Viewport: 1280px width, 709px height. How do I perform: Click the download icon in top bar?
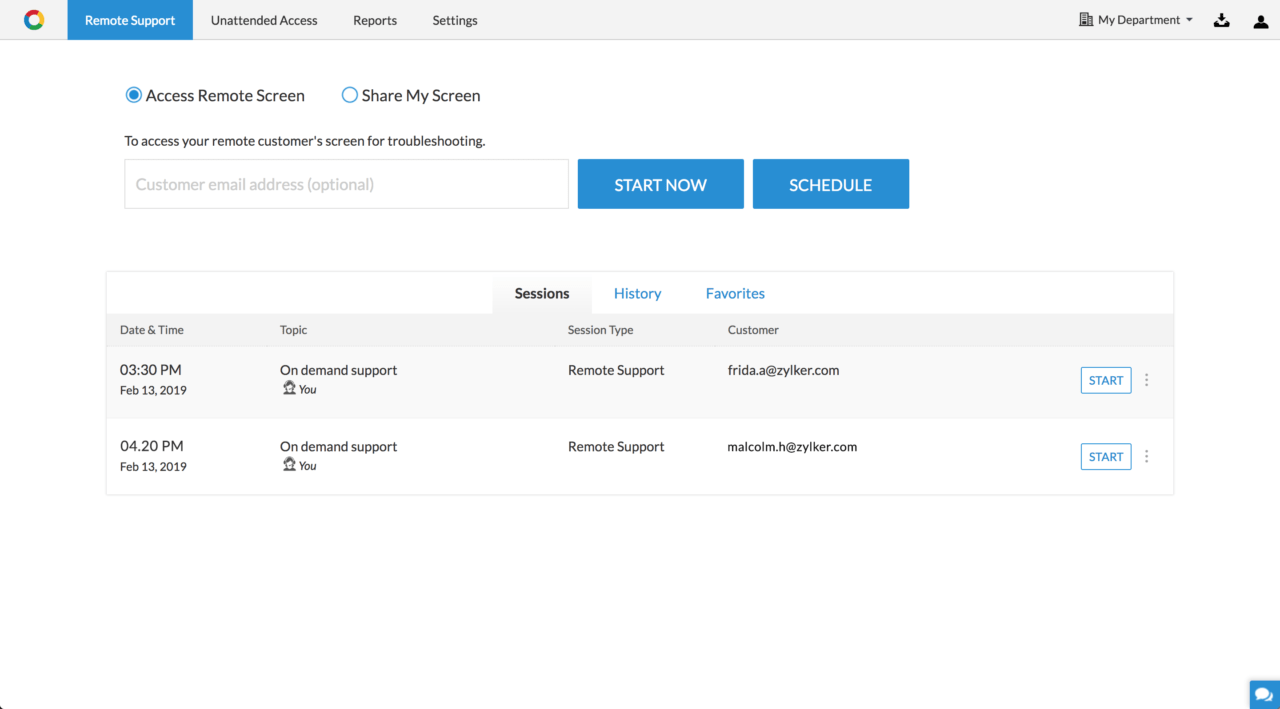click(x=1221, y=20)
